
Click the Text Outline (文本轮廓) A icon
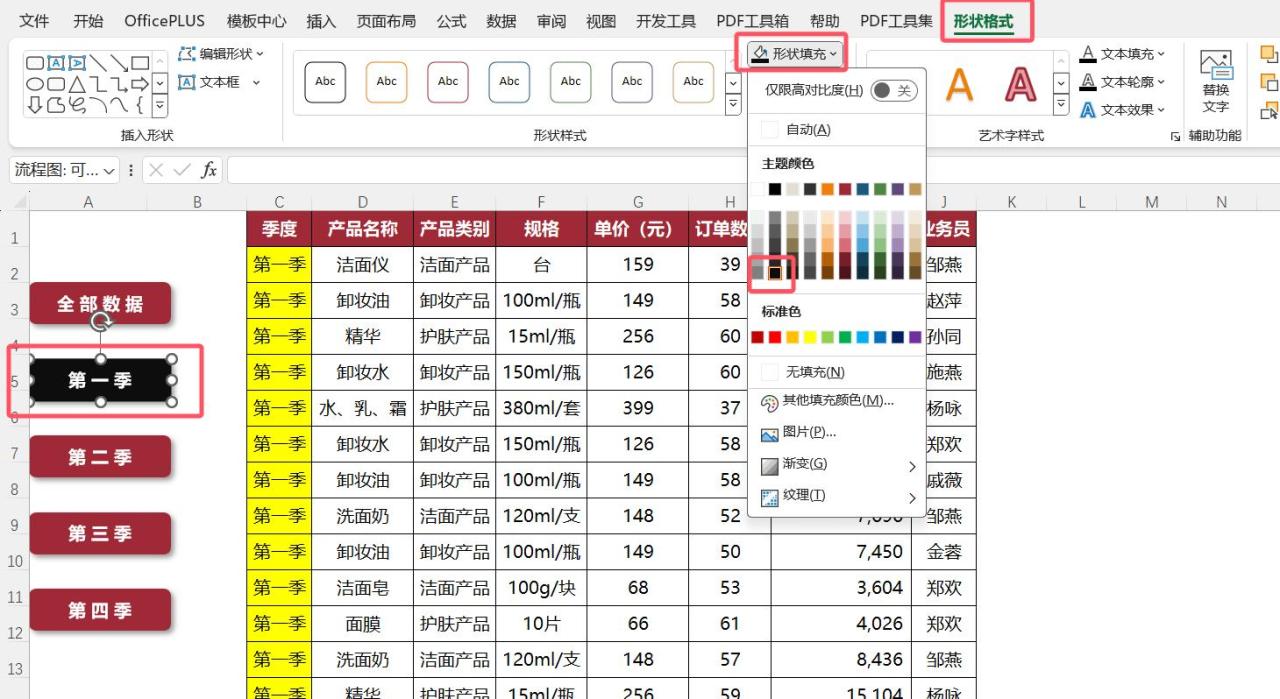coord(1088,82)
